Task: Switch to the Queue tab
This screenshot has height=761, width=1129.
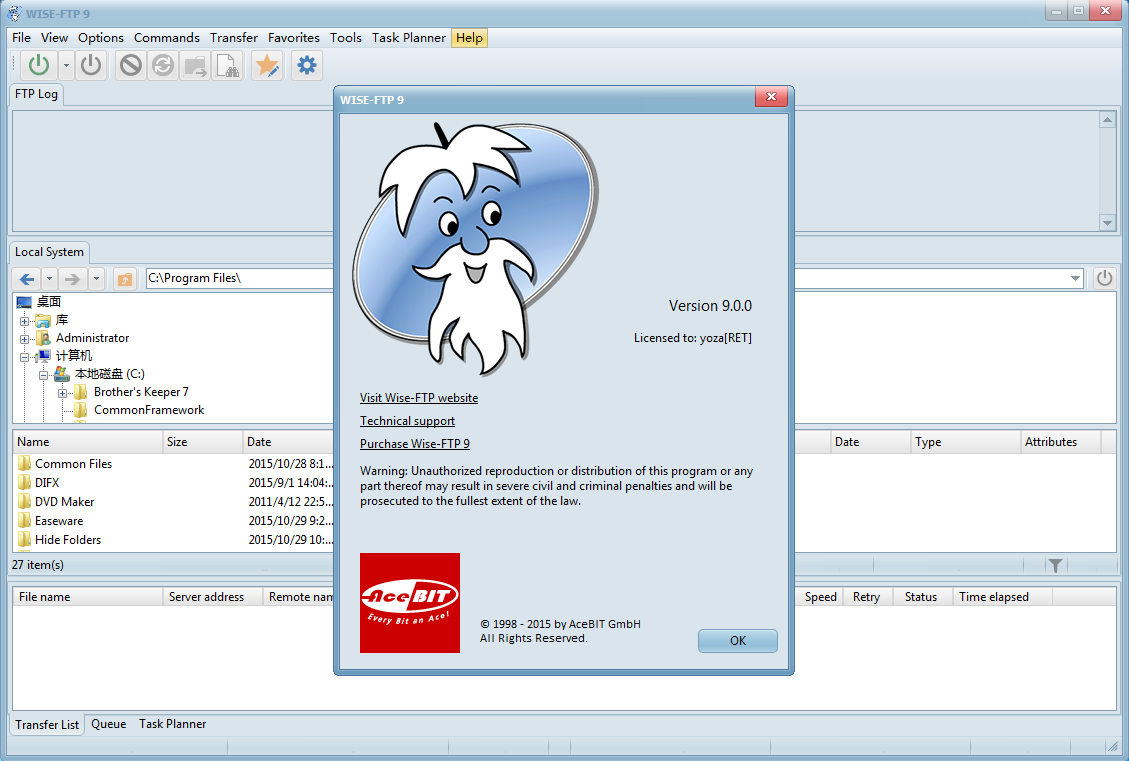Action: point(108,724)
